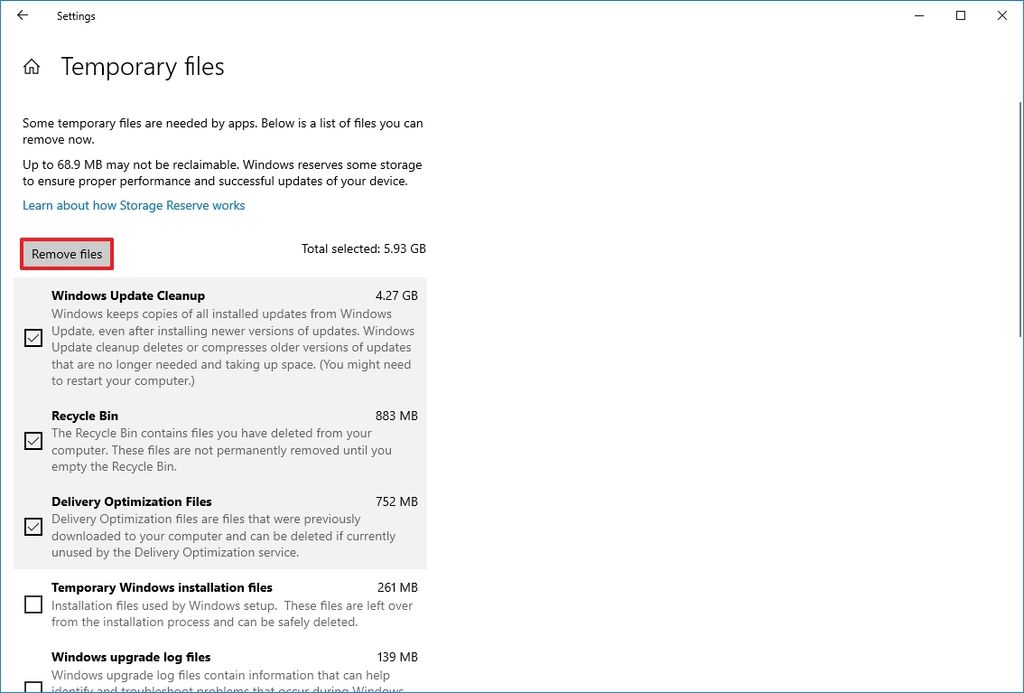Select the Windows Update Cleanup entry
This screenshot has width=1024, height=693.
point(130,295)
